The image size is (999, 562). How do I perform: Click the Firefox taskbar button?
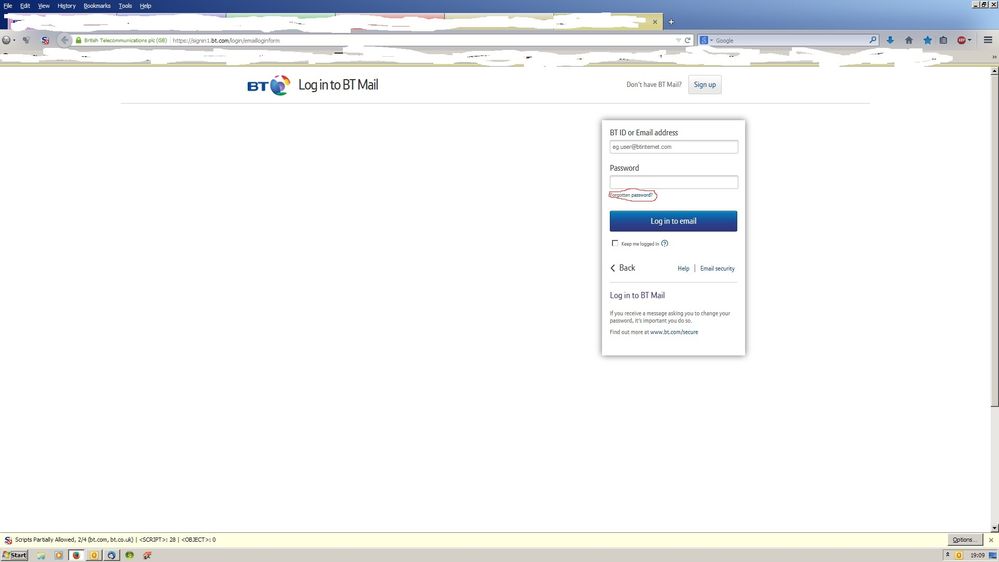pyautogui.click(x=76, y=555)
